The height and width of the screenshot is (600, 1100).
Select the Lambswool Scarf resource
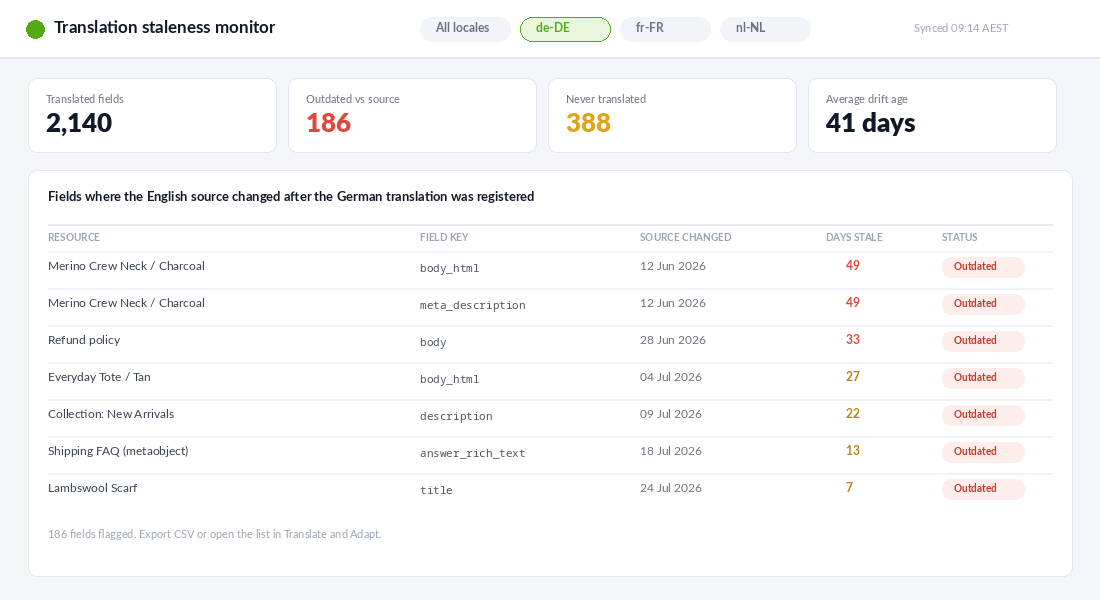tap(93, 488)
